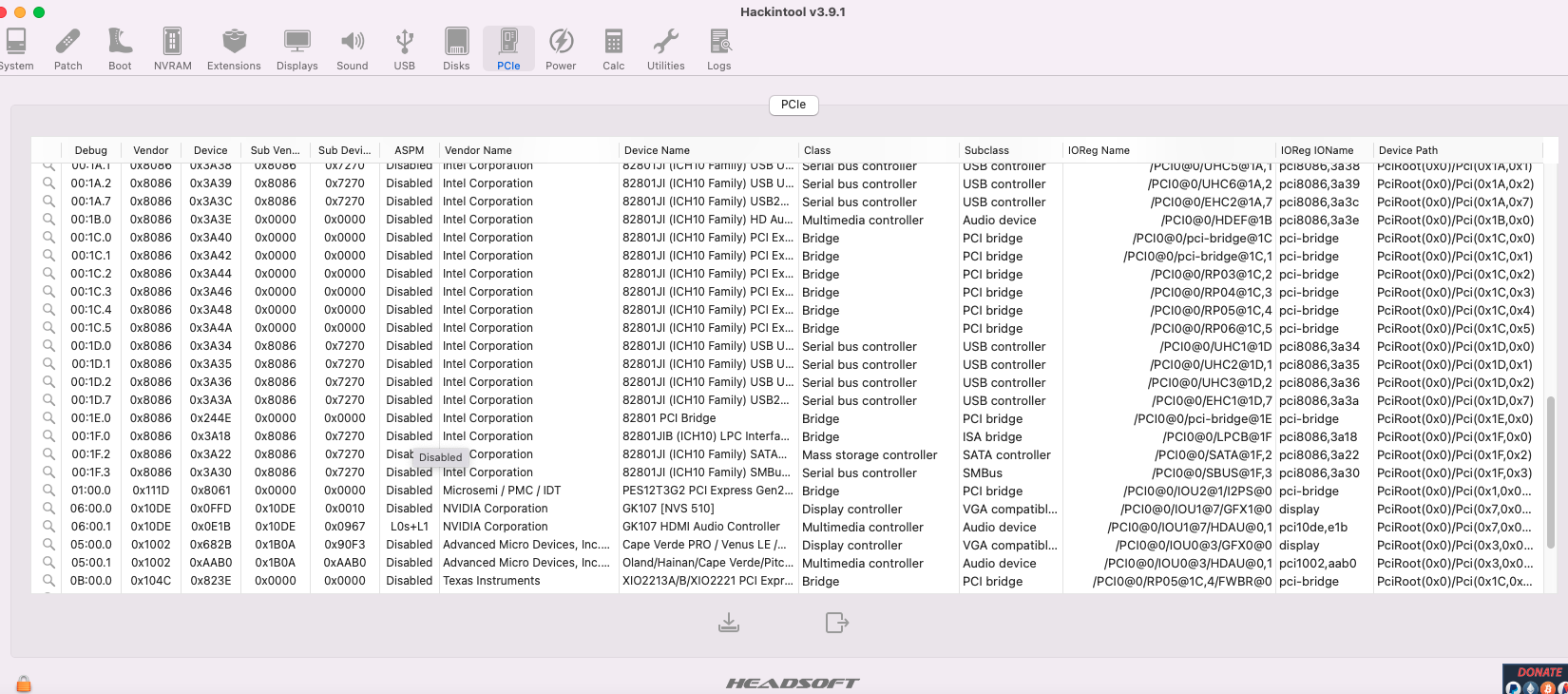Click the Subclass column header
This screenshot has height=694, width=1568.
1011,150
